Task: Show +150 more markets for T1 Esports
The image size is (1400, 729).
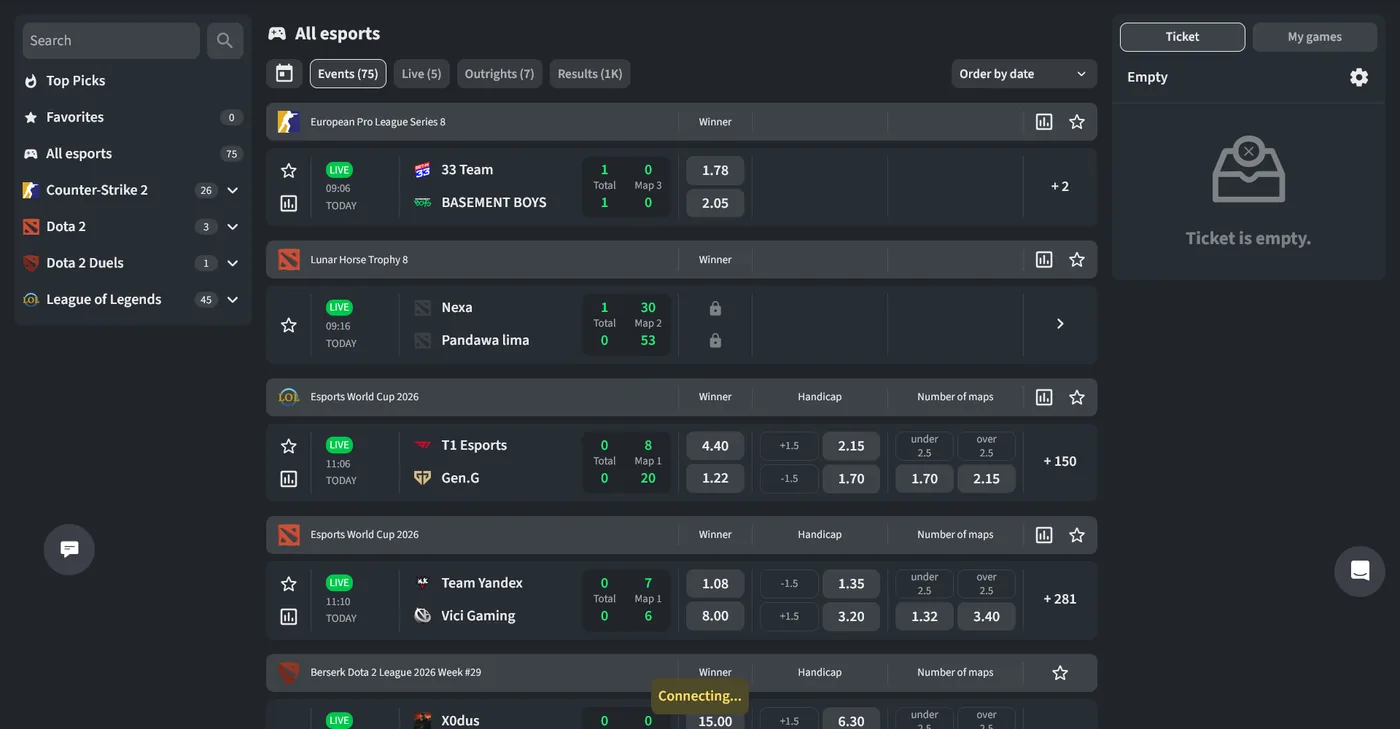Action: tap(1060, 461)
